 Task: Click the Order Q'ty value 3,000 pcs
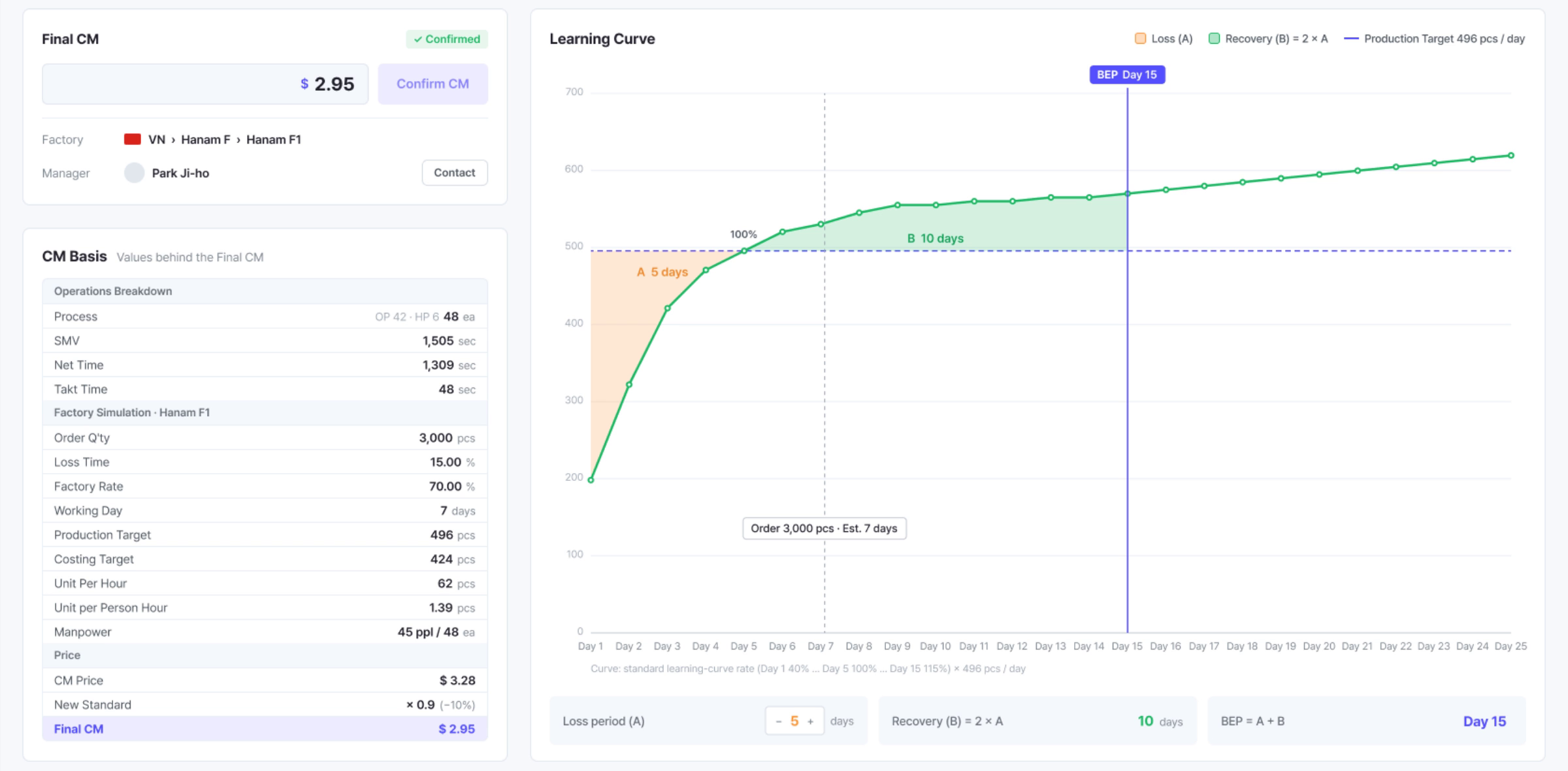click(x=447, y=438)
